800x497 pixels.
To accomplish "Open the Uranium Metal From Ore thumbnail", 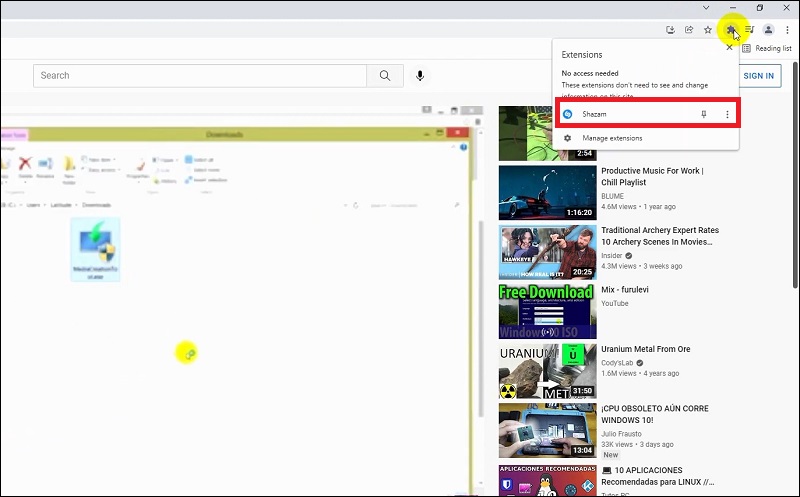I will pyautogui.click(x=547, y=371).
